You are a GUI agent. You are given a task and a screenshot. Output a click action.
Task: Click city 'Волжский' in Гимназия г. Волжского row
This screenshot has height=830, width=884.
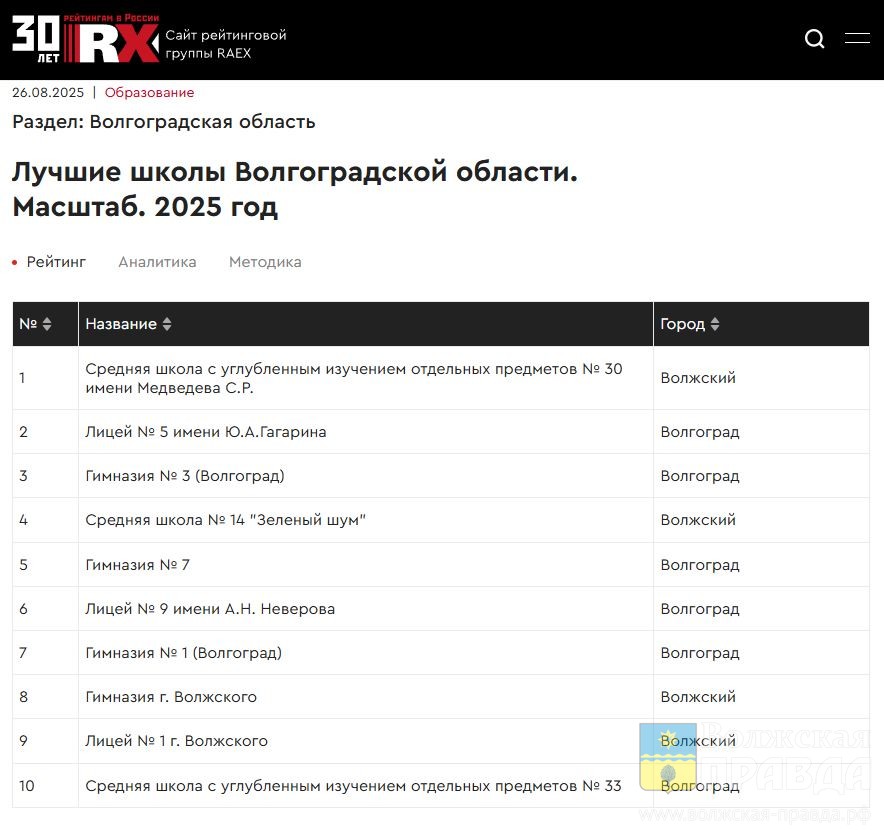[698, 697]
